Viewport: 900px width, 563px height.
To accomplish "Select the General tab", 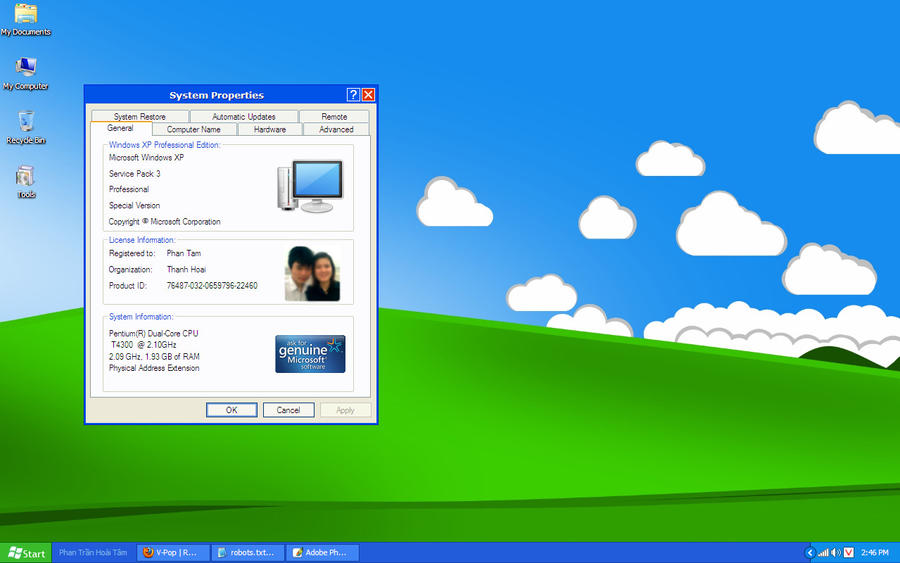I will click(120, 129).
